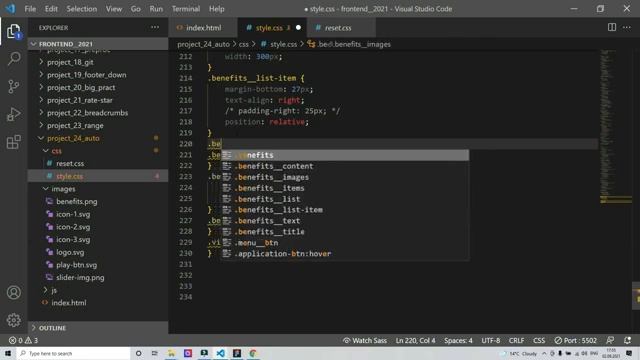Select .benefits__list-item autocomplete suggestion
The image size is (640, 360).
tap(345, 210)
